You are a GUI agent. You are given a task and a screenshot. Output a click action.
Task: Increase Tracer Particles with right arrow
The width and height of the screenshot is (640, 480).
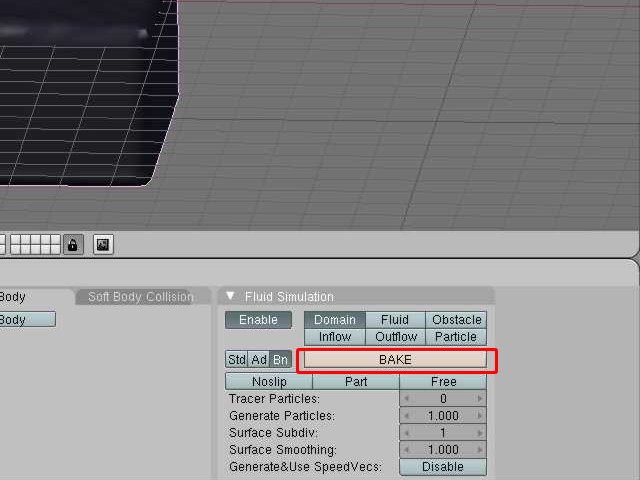point(480,398)
